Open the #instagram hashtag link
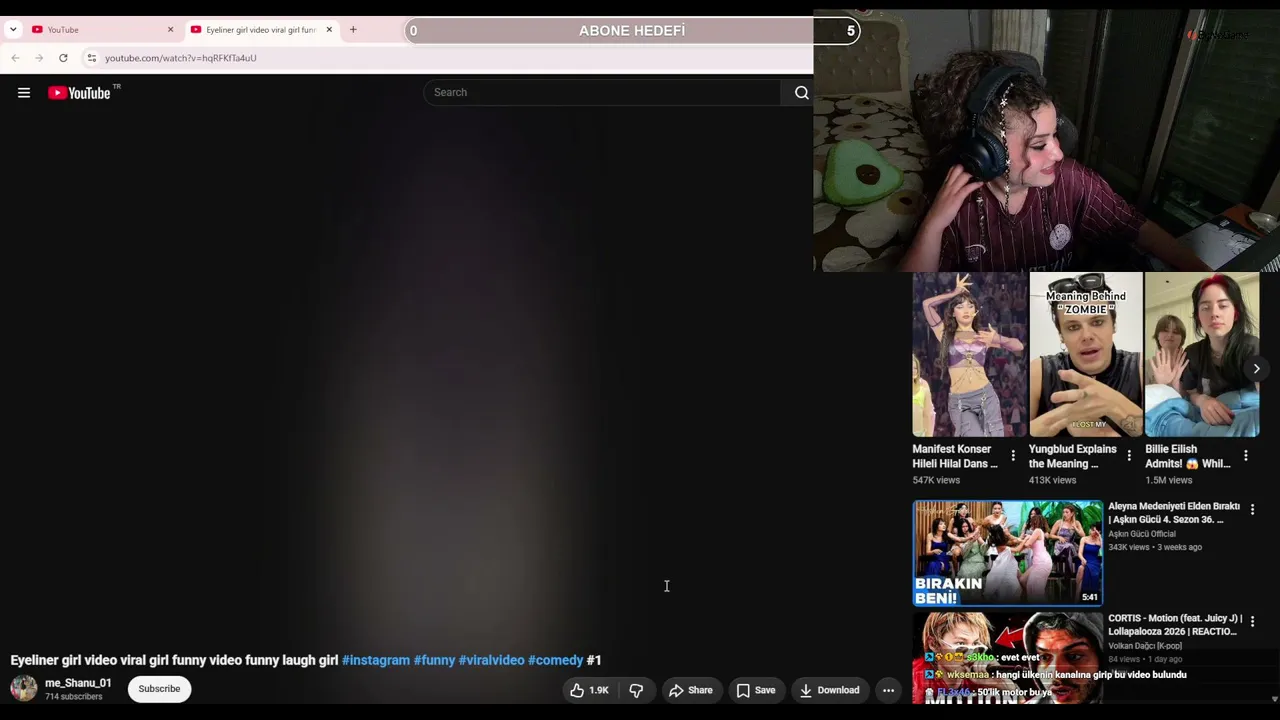Viewport: 1280px width, 720px height. coord(376,660)
